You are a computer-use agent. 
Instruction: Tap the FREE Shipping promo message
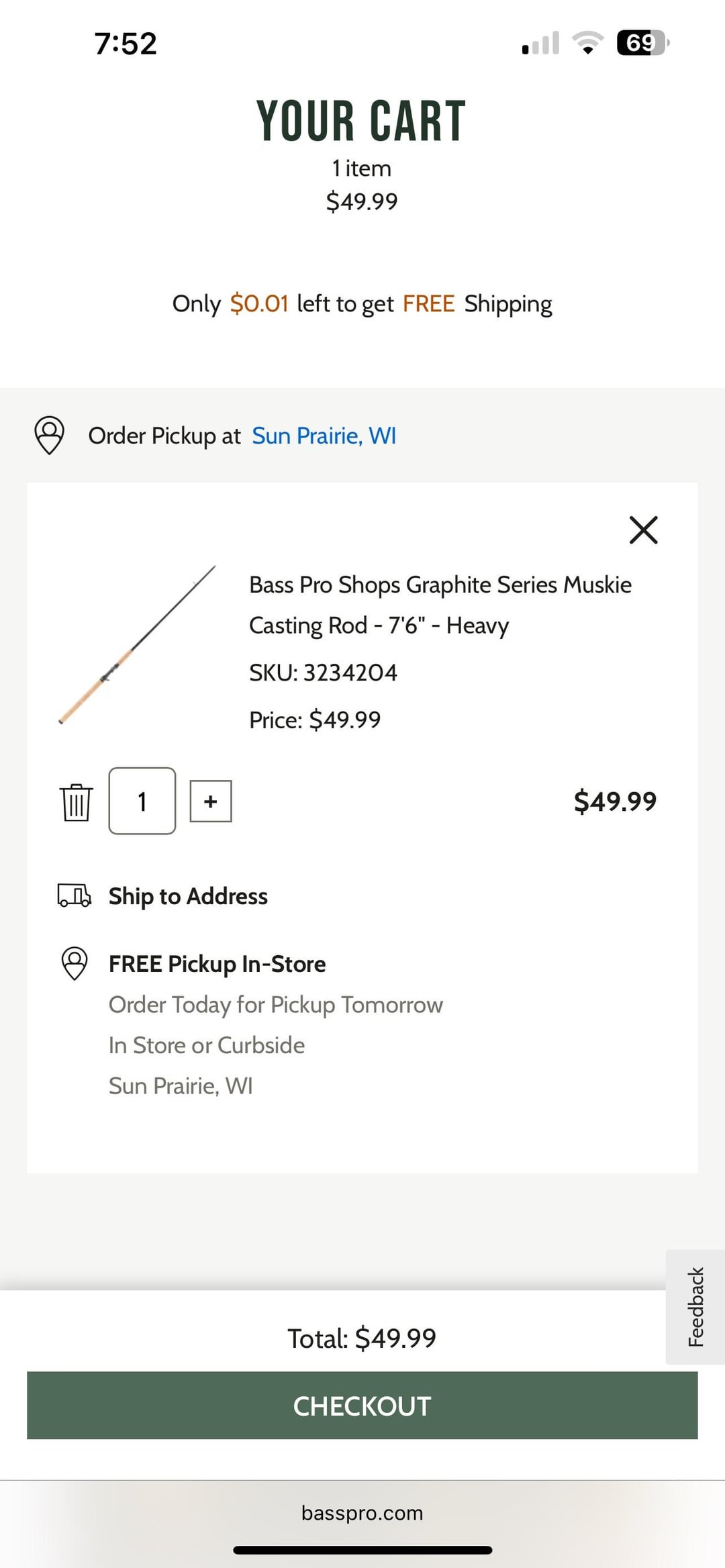(x=362, y=304)
